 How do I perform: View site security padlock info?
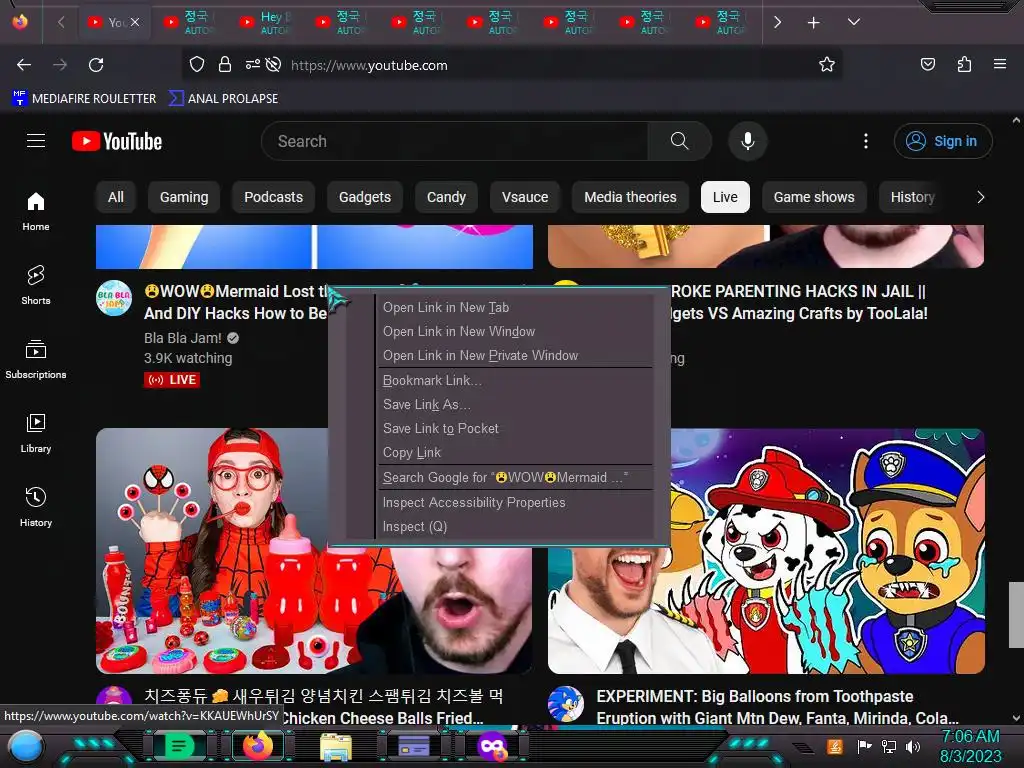225,64
